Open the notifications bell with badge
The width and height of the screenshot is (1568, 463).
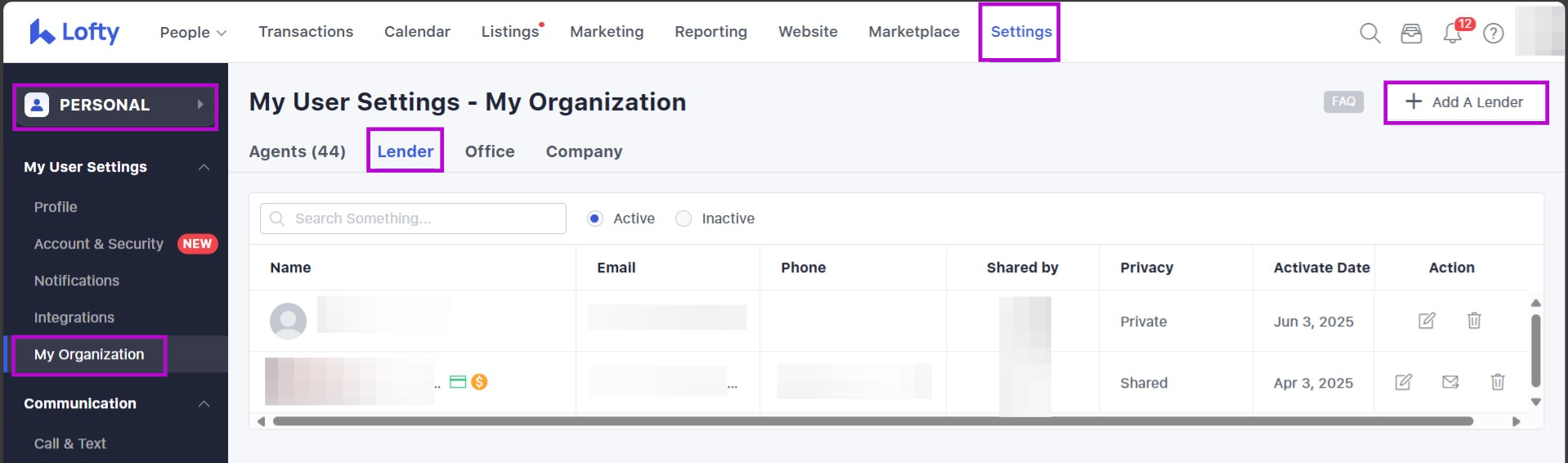[x=1453, y=33]
